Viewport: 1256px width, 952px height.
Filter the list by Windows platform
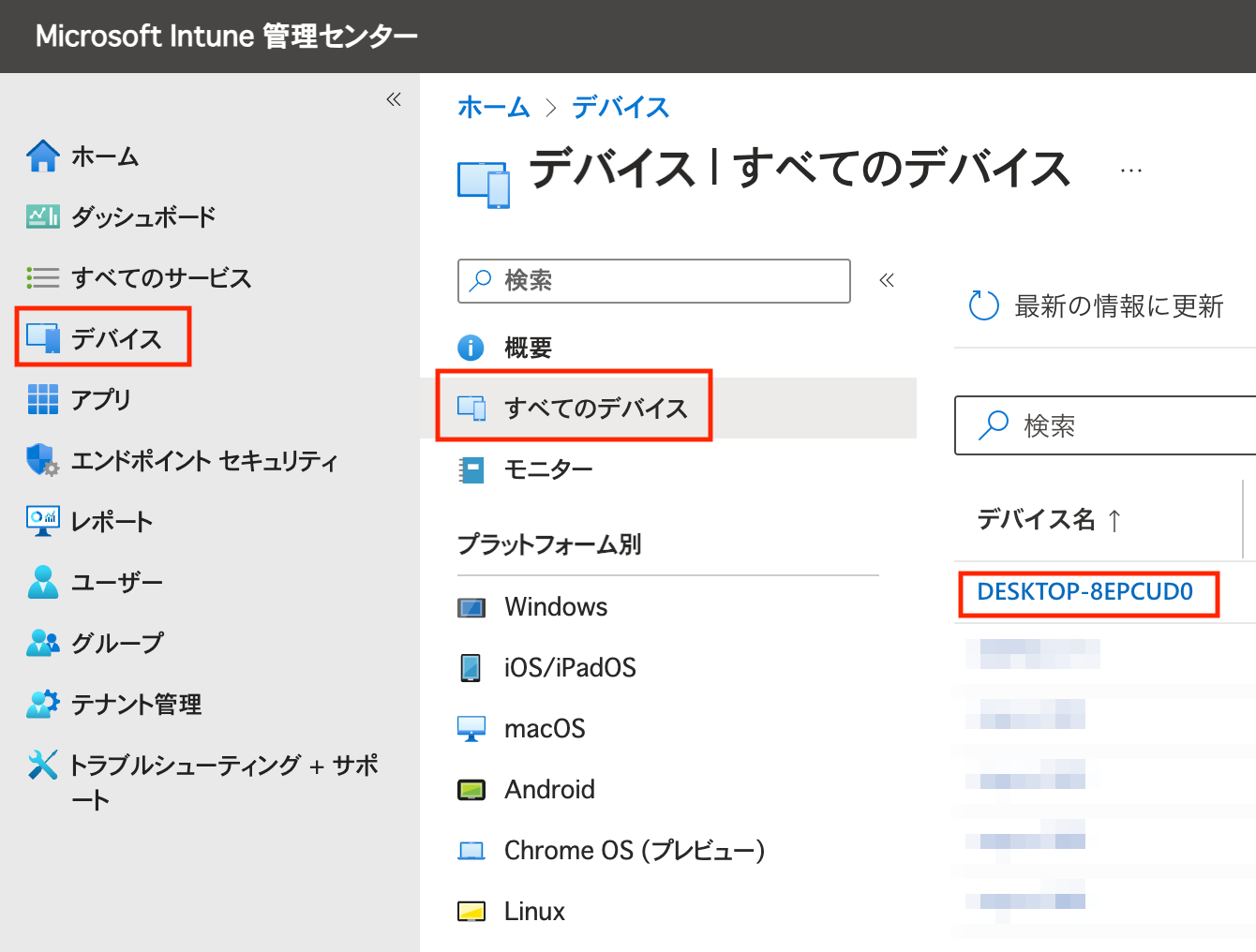555,606
